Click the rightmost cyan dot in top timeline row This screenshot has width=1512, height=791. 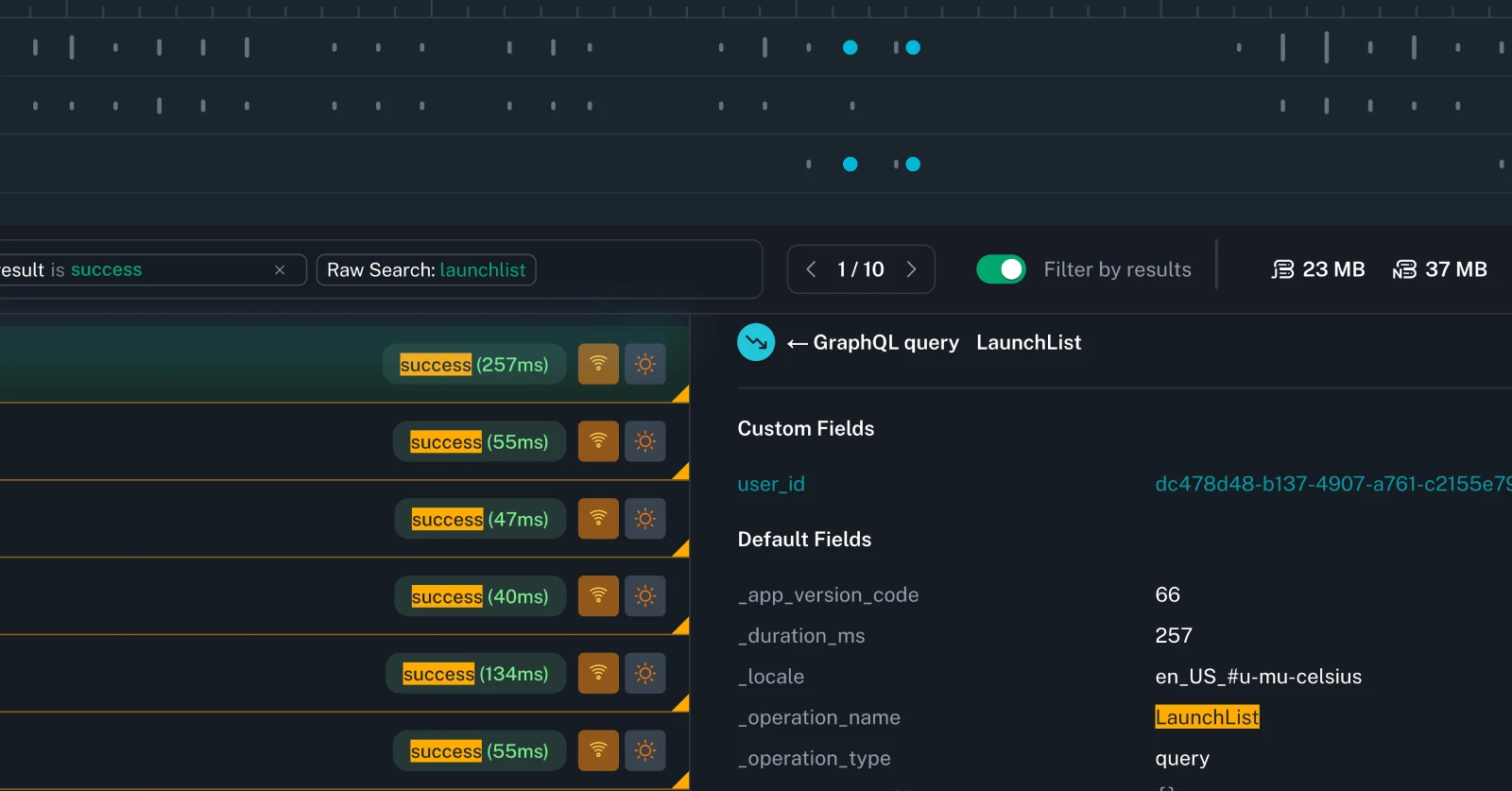[913, 47]
